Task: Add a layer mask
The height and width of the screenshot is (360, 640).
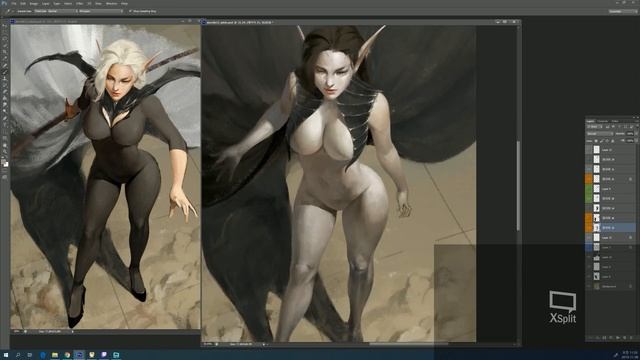Action: tap(604, 338)
